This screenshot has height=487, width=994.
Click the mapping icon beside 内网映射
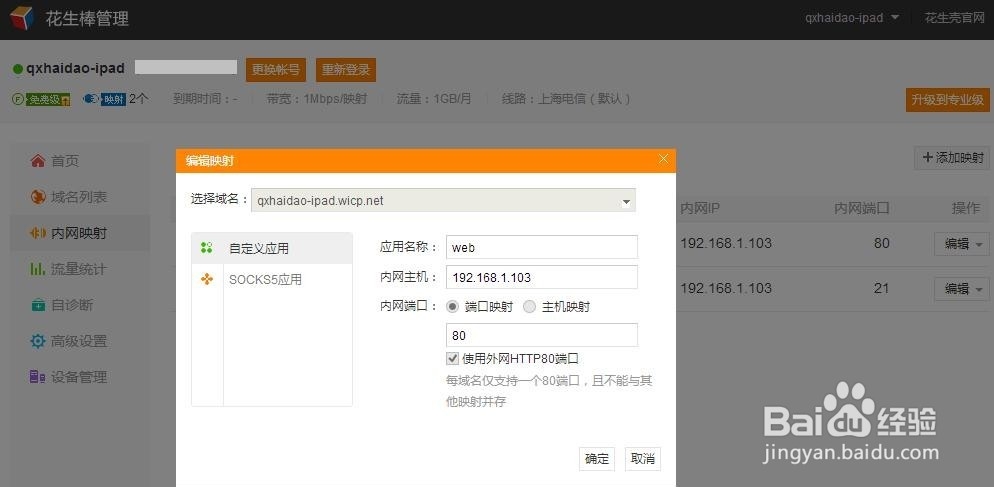[x=38, y=233]
